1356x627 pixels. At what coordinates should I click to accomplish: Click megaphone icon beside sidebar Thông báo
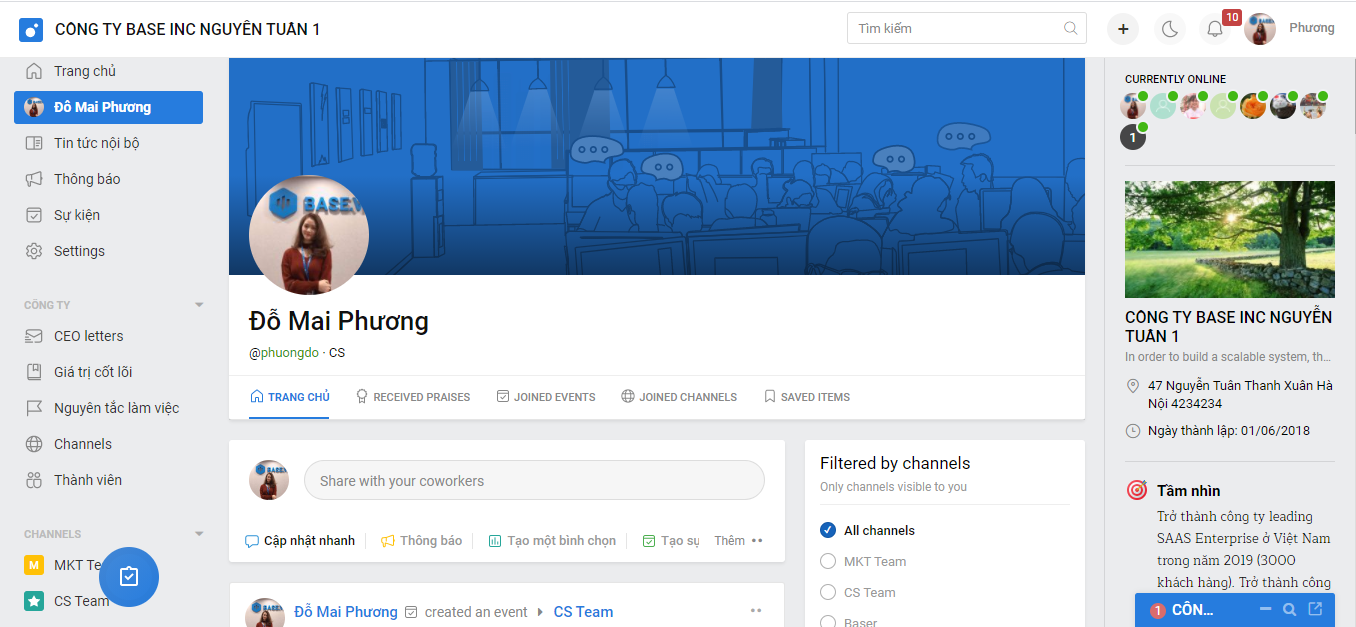tap(34, 179)
